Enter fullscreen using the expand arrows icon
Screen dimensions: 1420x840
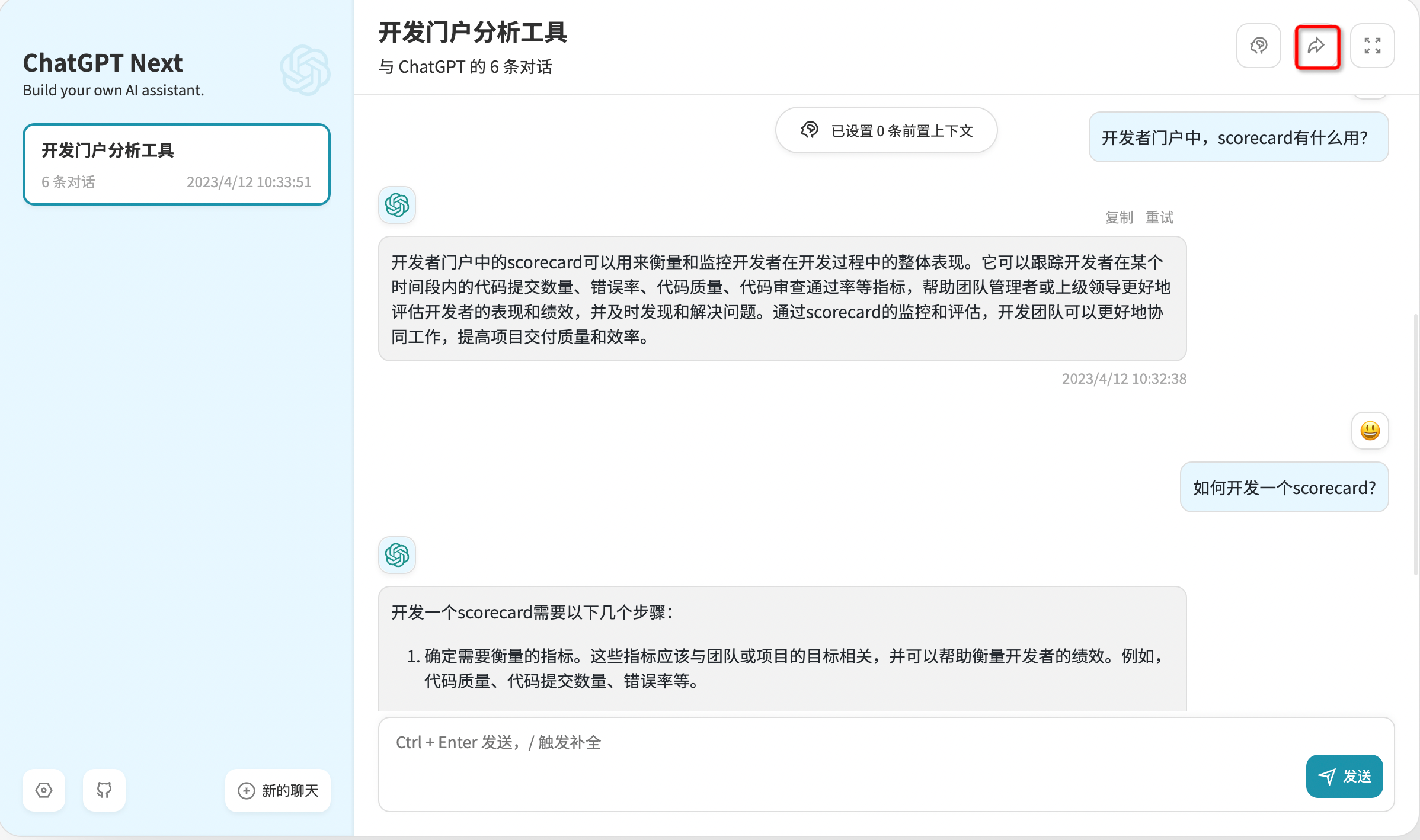coord(1372,46)
